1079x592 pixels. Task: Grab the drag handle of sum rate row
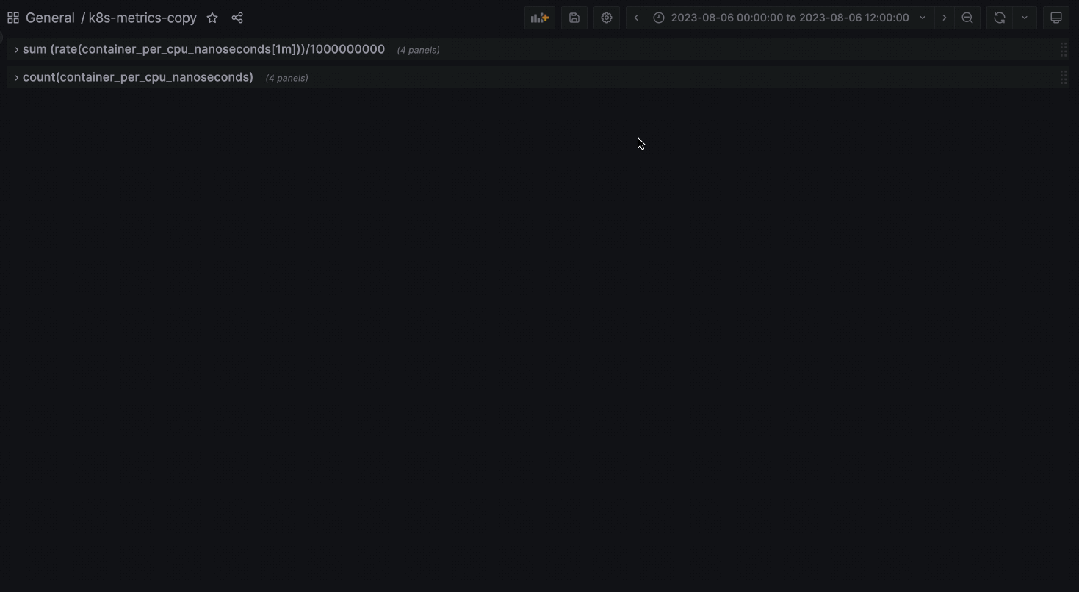click(x=1063, y=50)
